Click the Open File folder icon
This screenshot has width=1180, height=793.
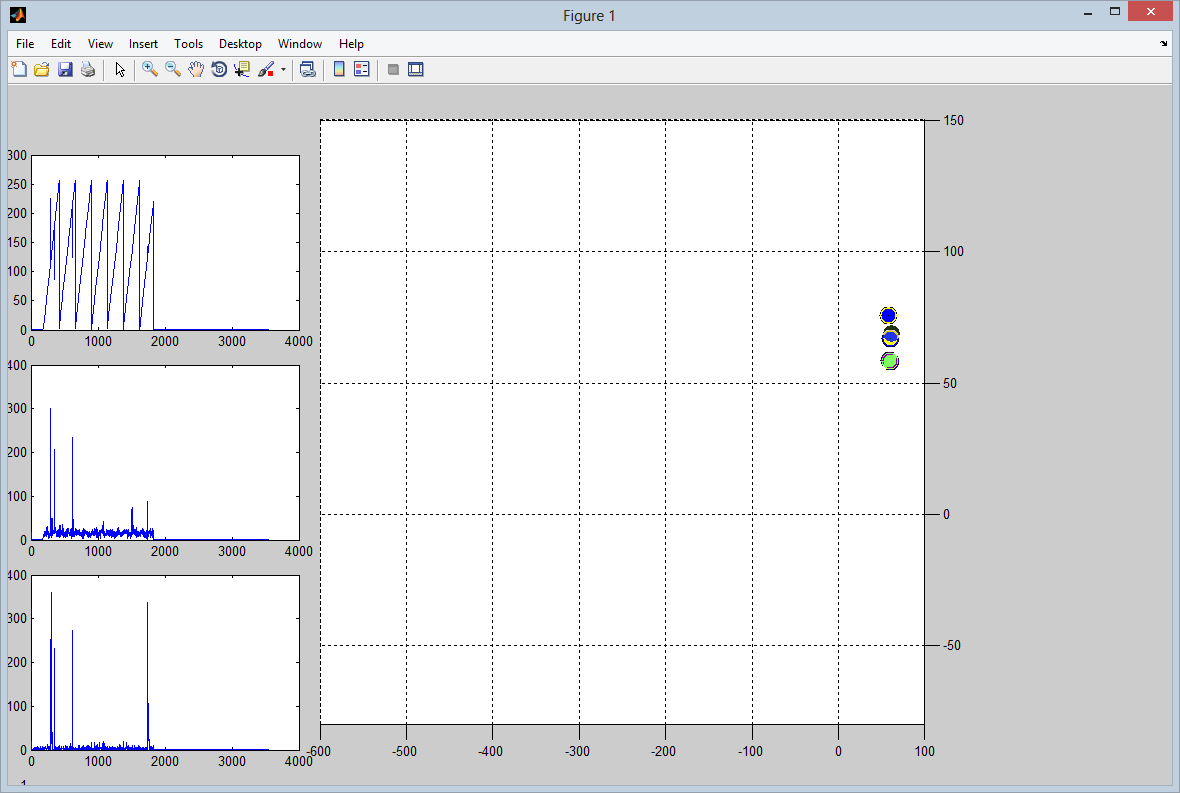tap(42, 69)
